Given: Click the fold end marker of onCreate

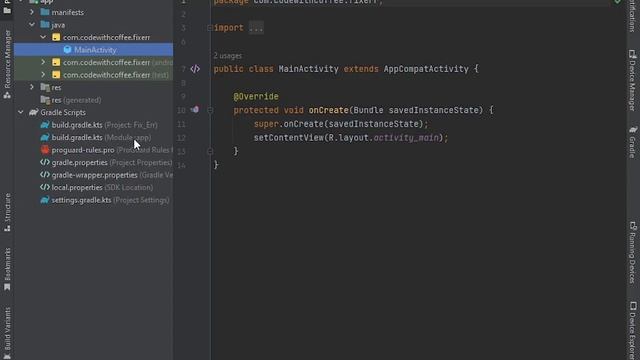Looking at the screenshot, I should (210, 151).
